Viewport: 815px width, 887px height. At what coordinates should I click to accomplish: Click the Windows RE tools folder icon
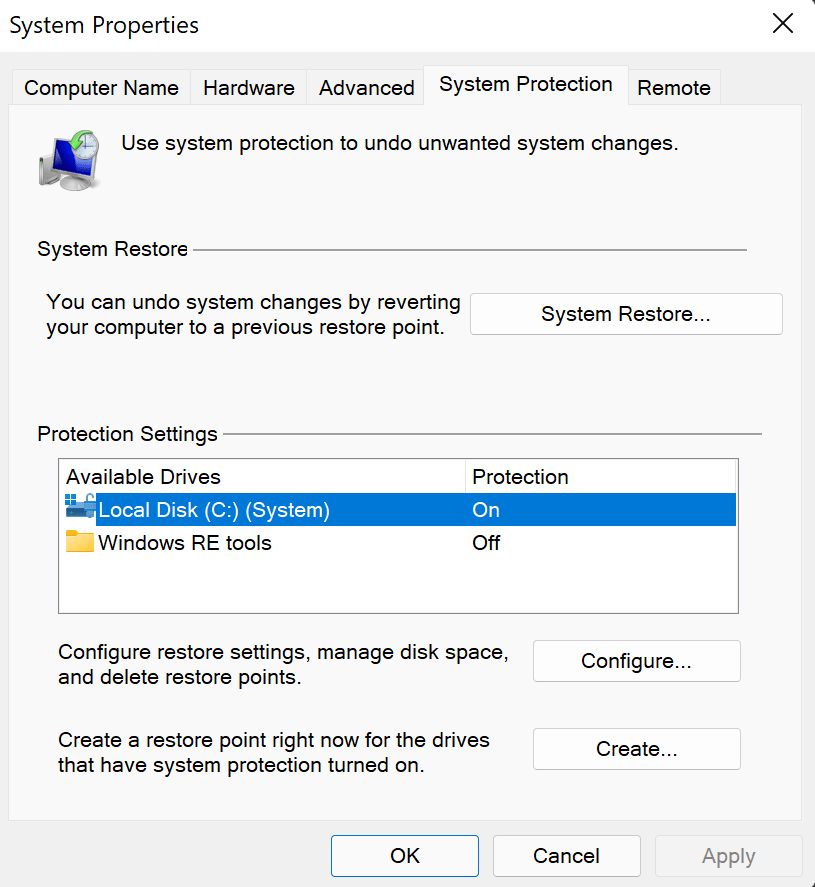(x=79, y=543)
